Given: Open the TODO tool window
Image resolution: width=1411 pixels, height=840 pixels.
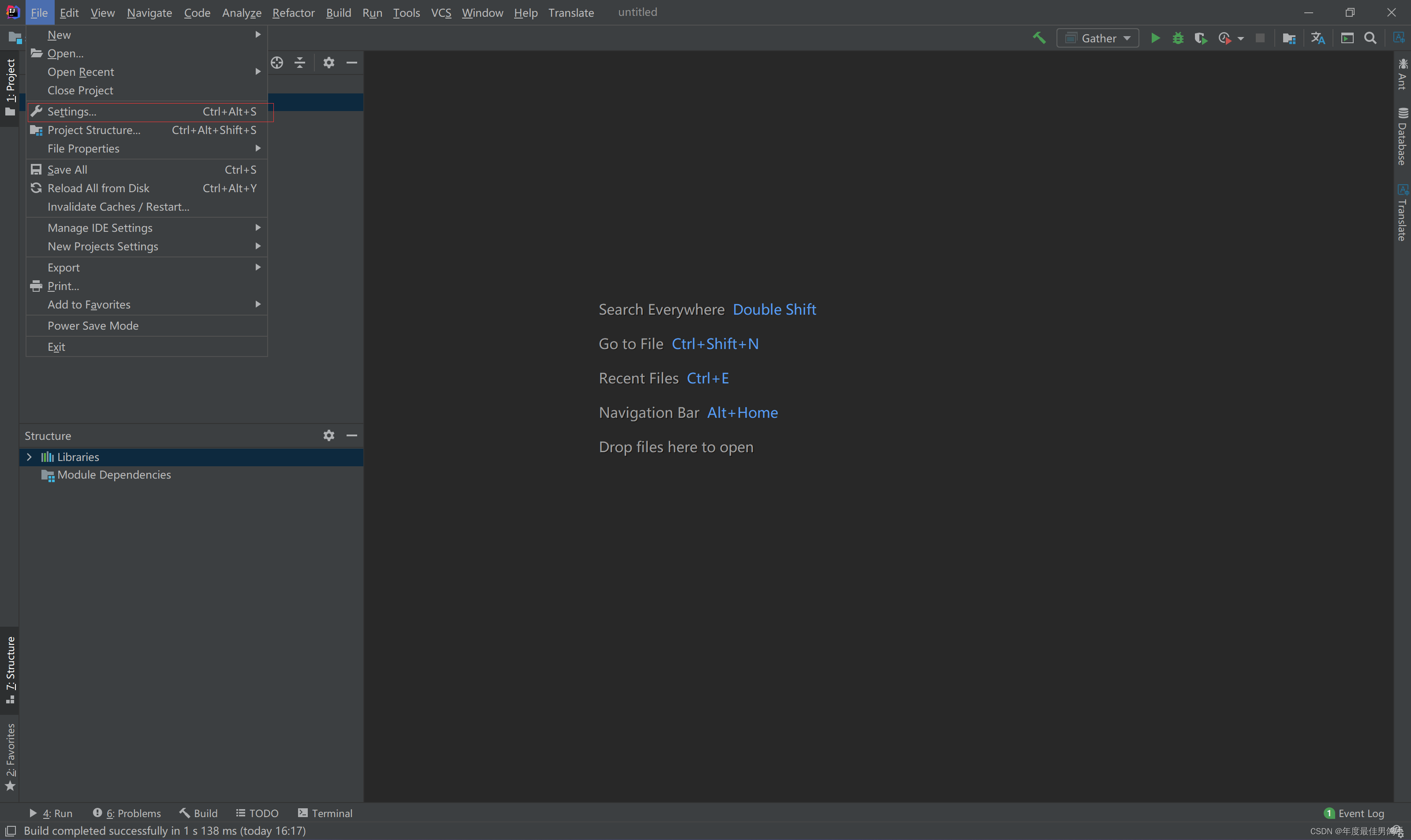Looking at the screenshot, I should pyautogui.click(x=257, y=813).
